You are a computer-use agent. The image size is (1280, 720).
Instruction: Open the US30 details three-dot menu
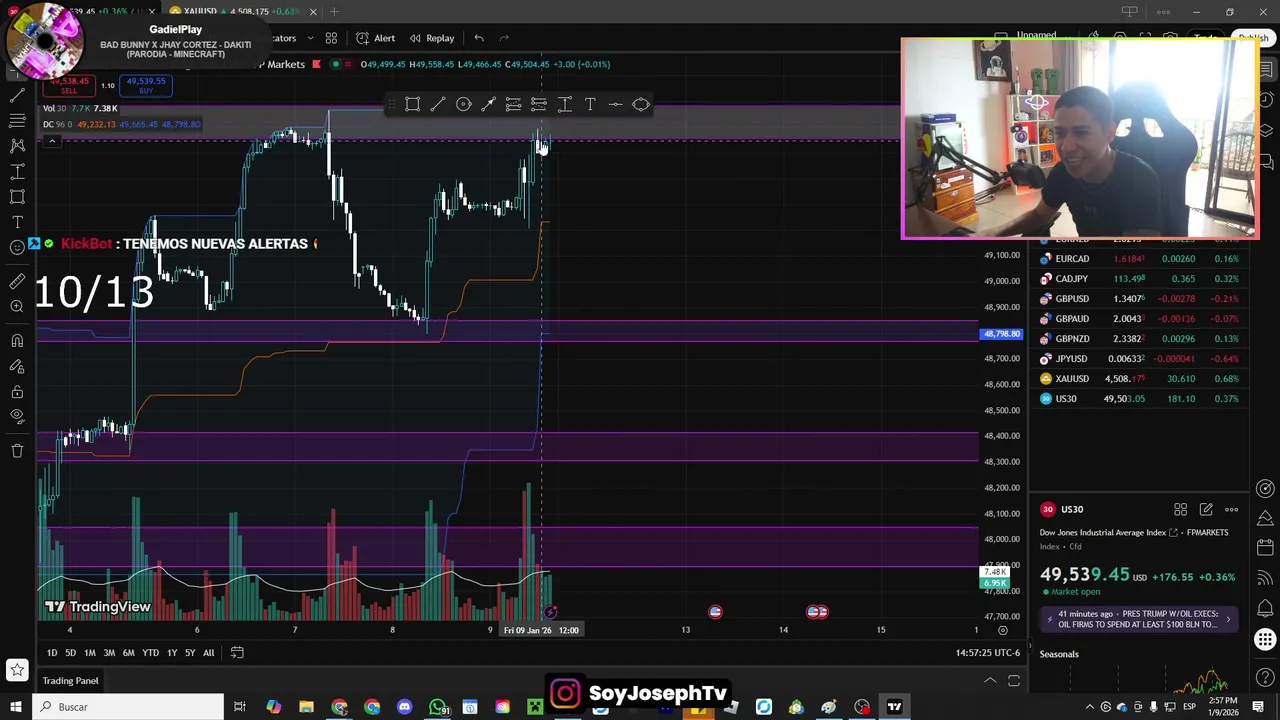(x=1232, y=509)
